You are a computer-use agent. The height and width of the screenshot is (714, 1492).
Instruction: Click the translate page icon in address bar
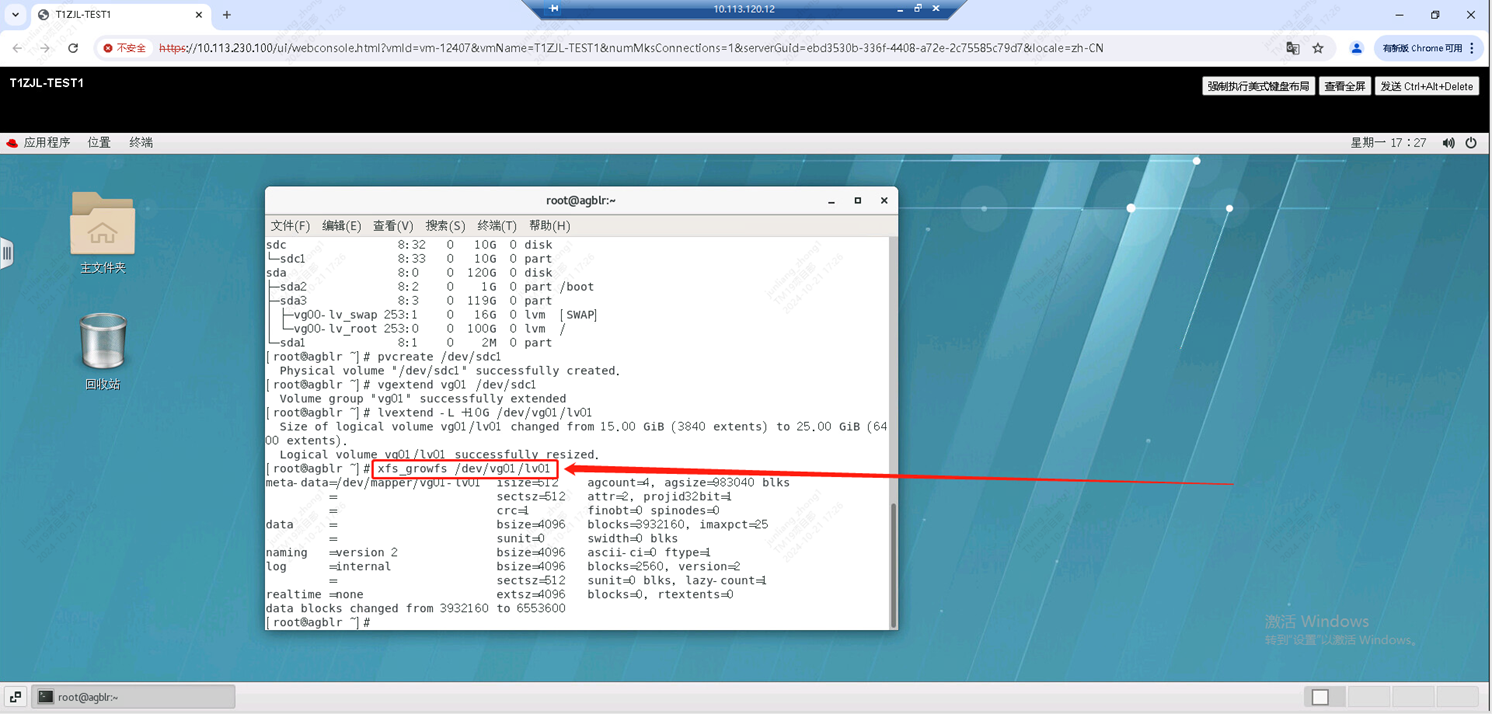tap(1292, 48)
